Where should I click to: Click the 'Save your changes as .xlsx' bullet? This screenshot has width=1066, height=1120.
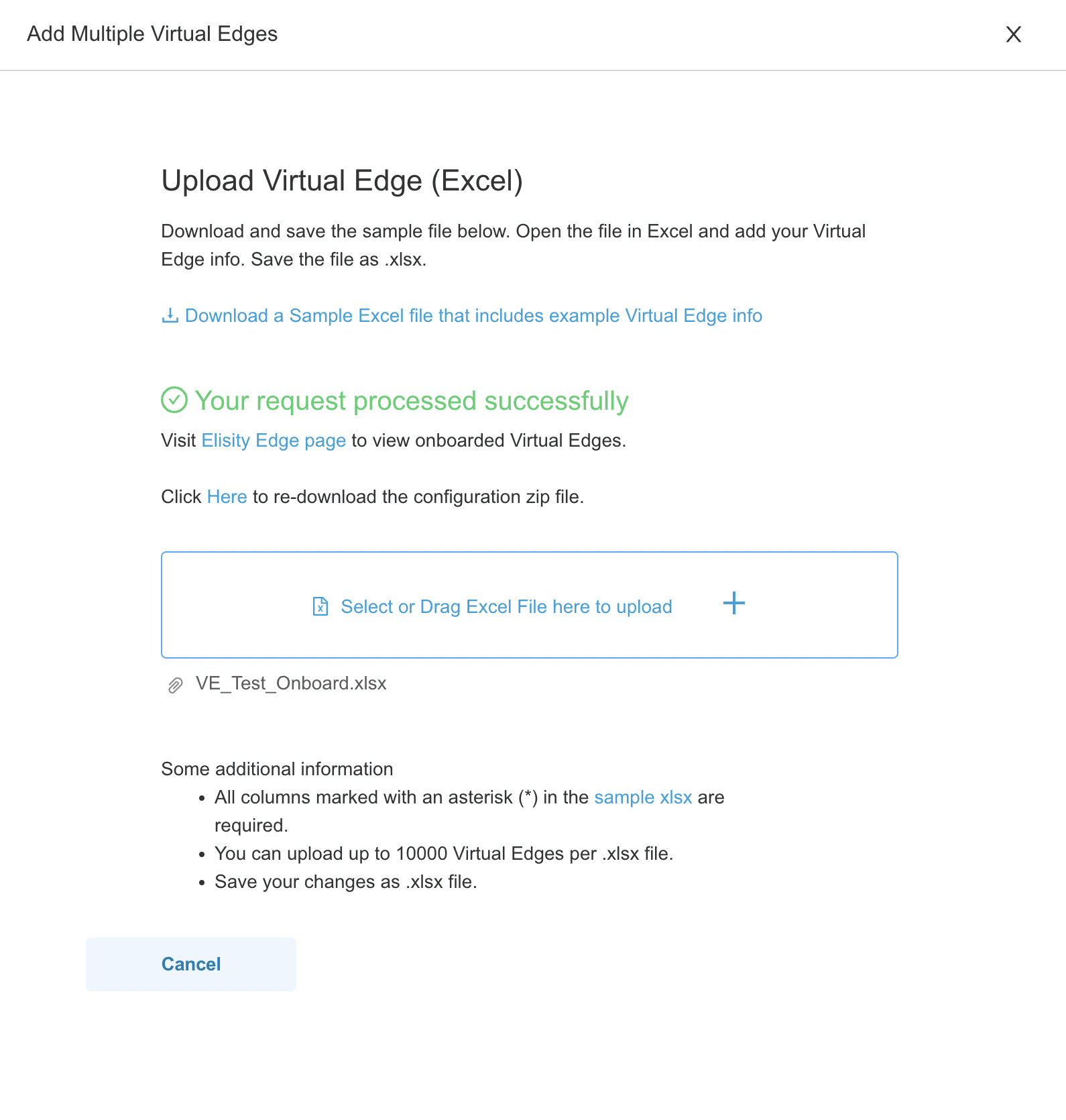click(346, 882)
